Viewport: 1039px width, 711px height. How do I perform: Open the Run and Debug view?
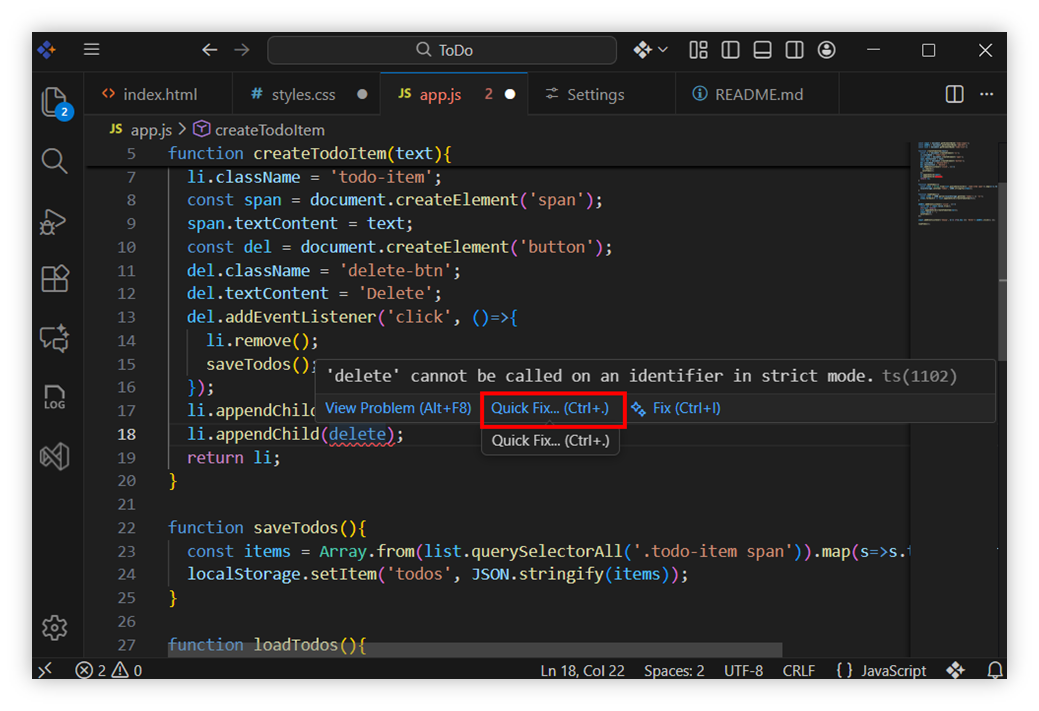[x=54, y=221]
